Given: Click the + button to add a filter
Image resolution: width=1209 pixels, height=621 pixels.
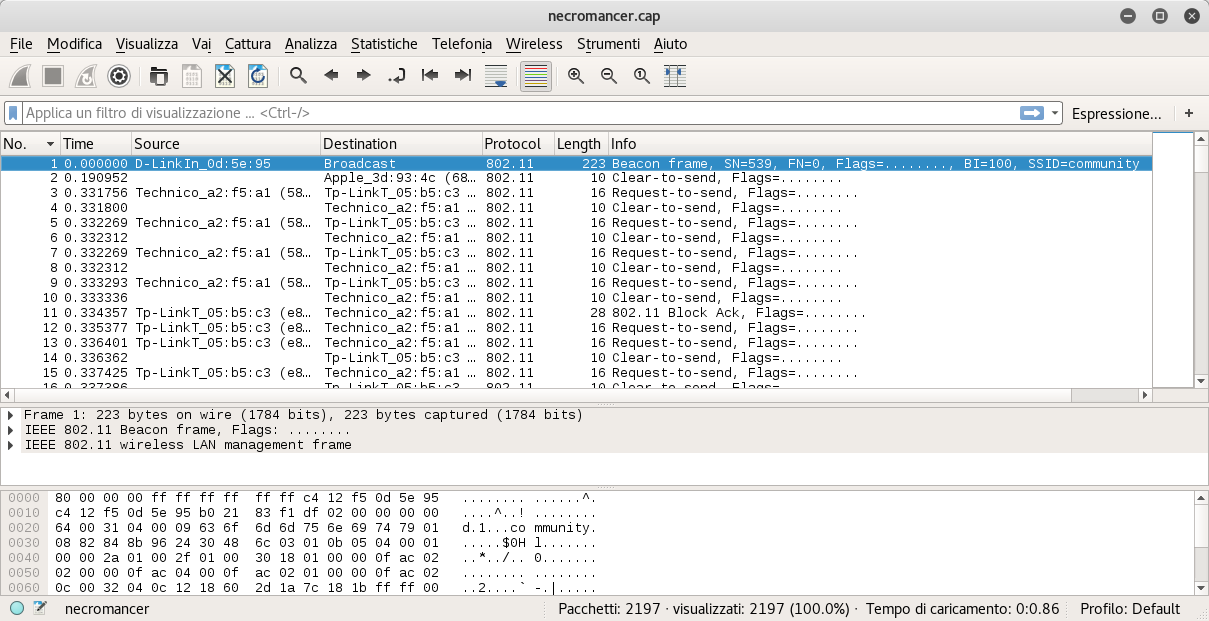Looking at the screenshot, I should point(1188,113).
